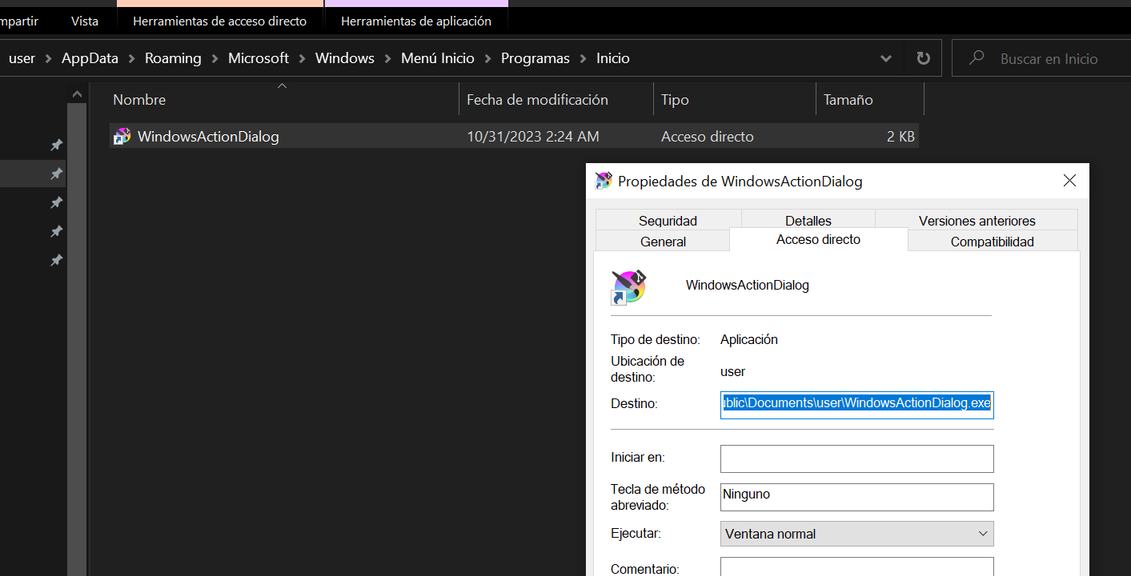Switch to the General tab

coord(663,242)
